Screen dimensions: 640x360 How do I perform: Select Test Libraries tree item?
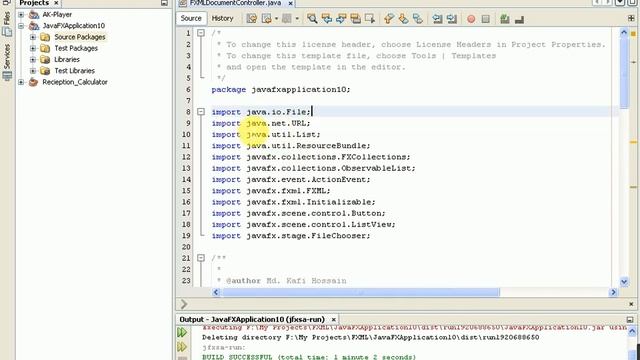click(75, 71)
